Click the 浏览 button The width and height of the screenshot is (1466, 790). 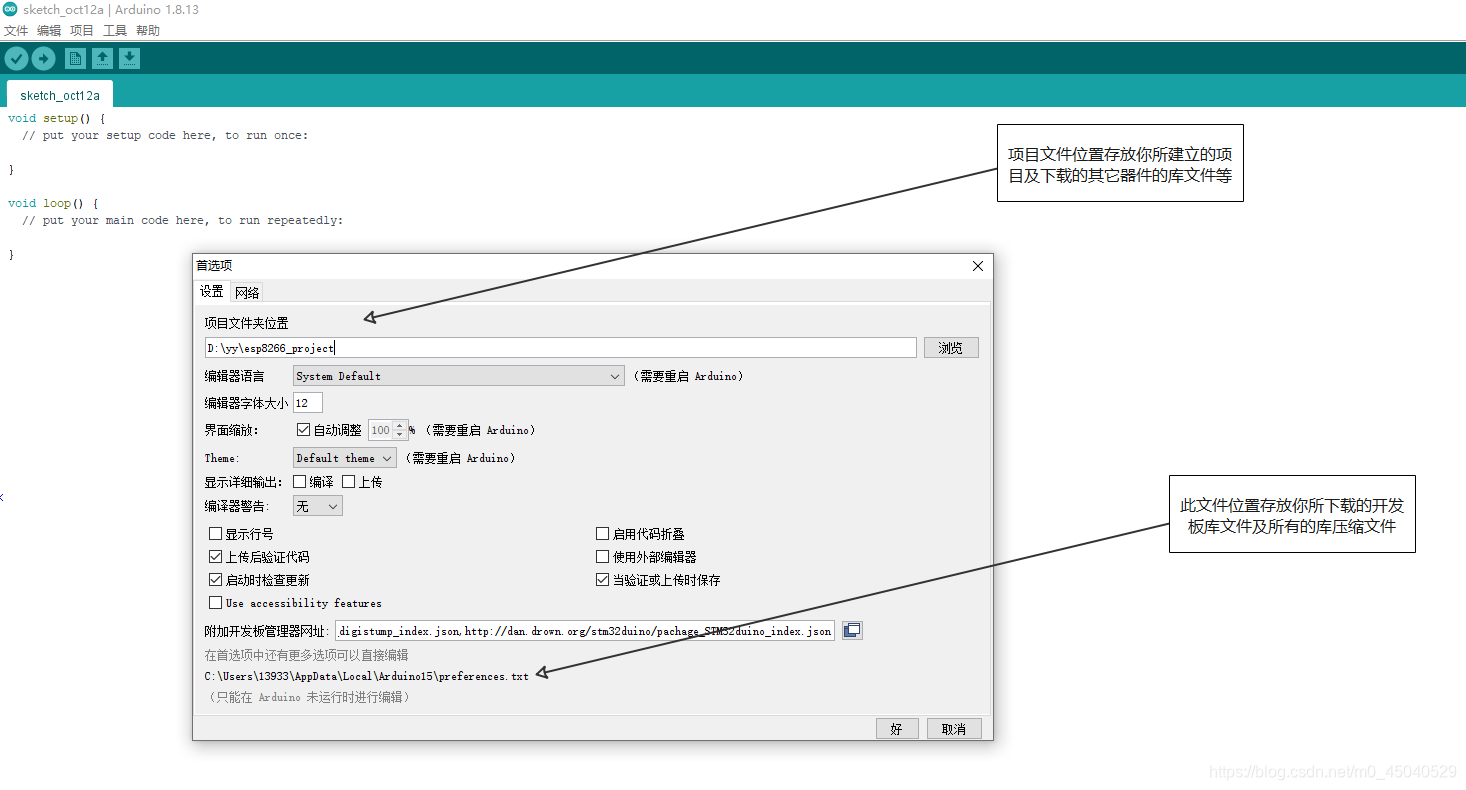tap(951, 348)
